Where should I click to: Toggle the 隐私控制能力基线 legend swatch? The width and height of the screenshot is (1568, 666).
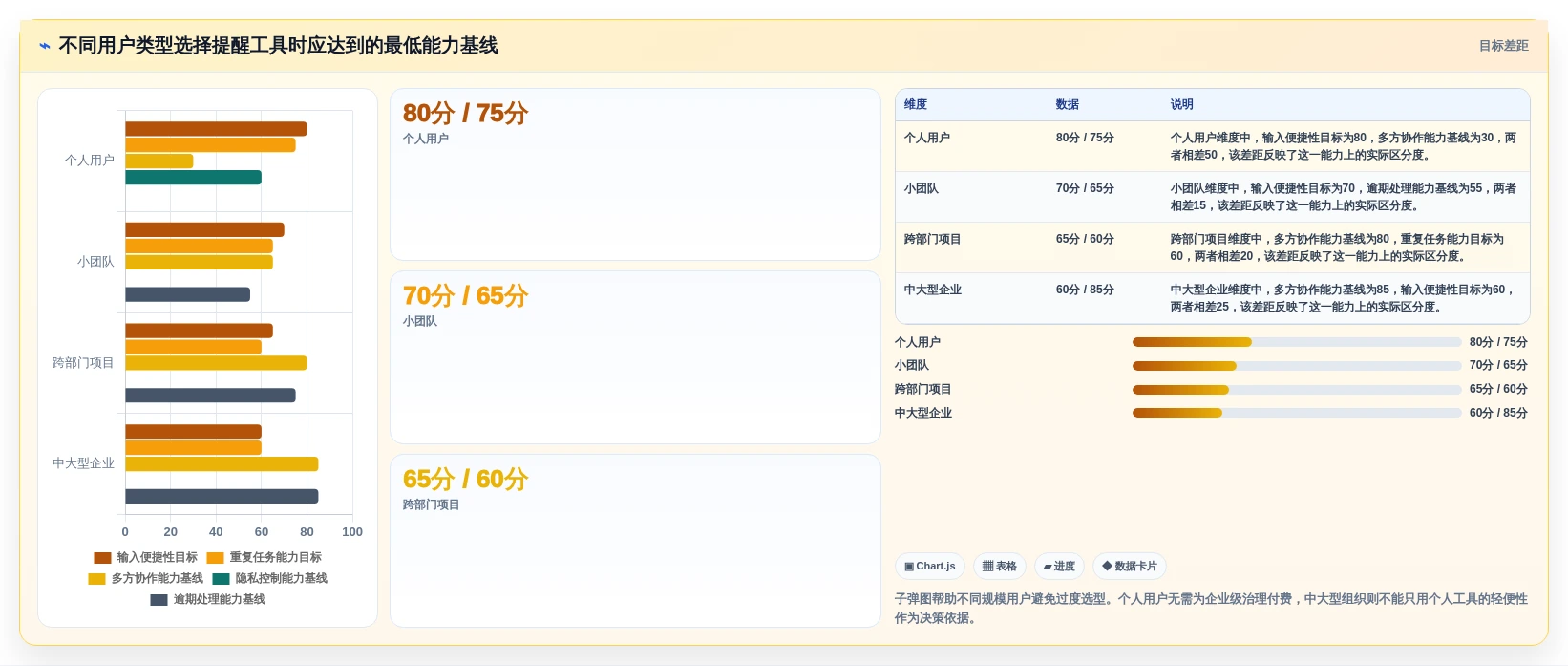(x=221, y=578)
